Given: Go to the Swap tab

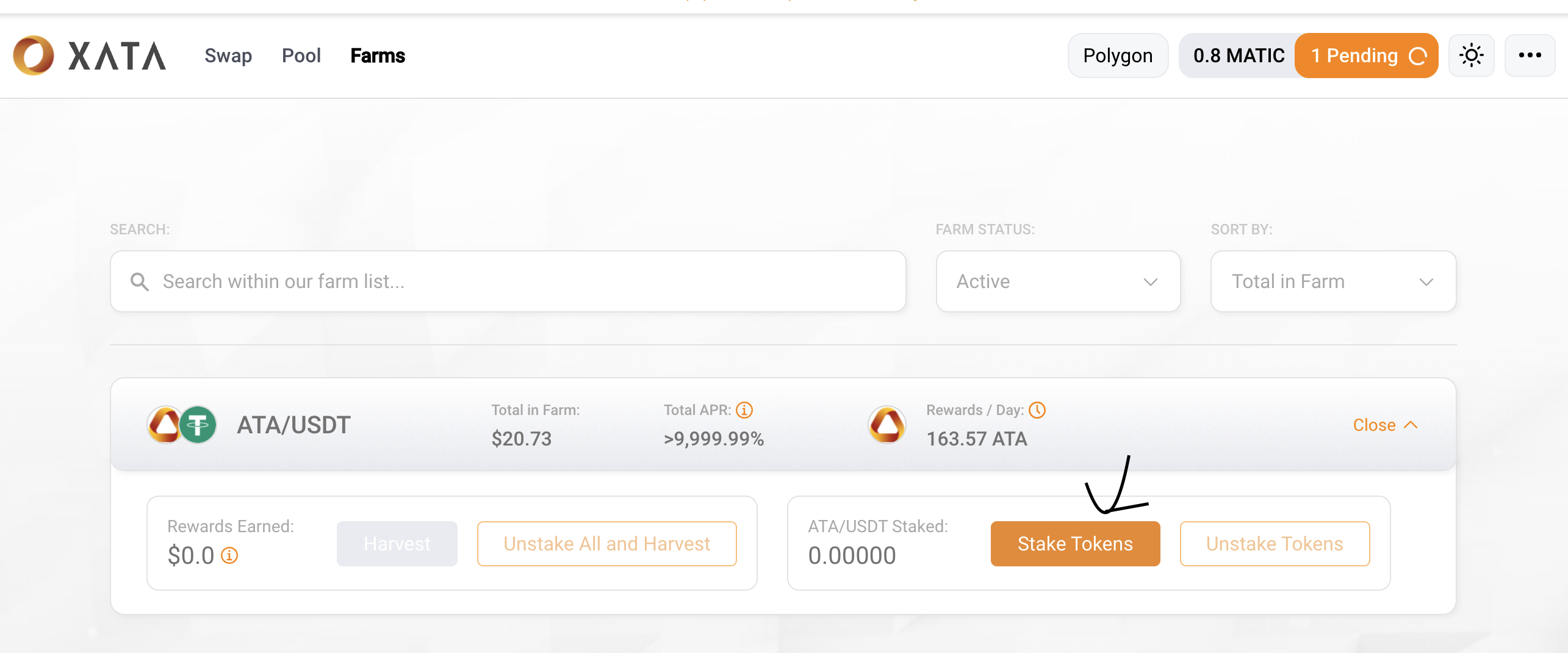Looking at the screenshot, I should click(x=228, y=56).
